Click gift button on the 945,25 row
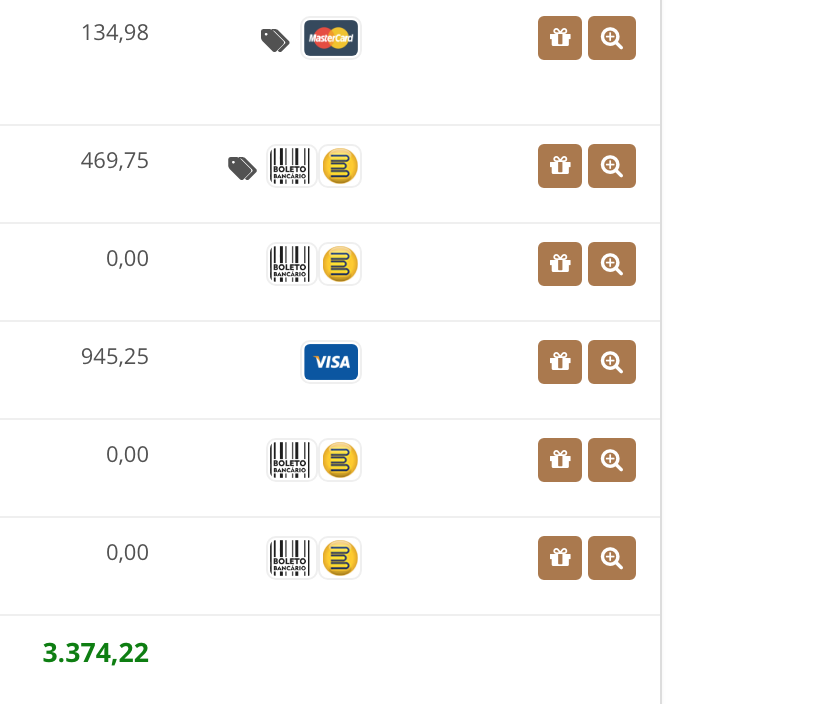The image size is (818, 704). click(x=560, y=362)
